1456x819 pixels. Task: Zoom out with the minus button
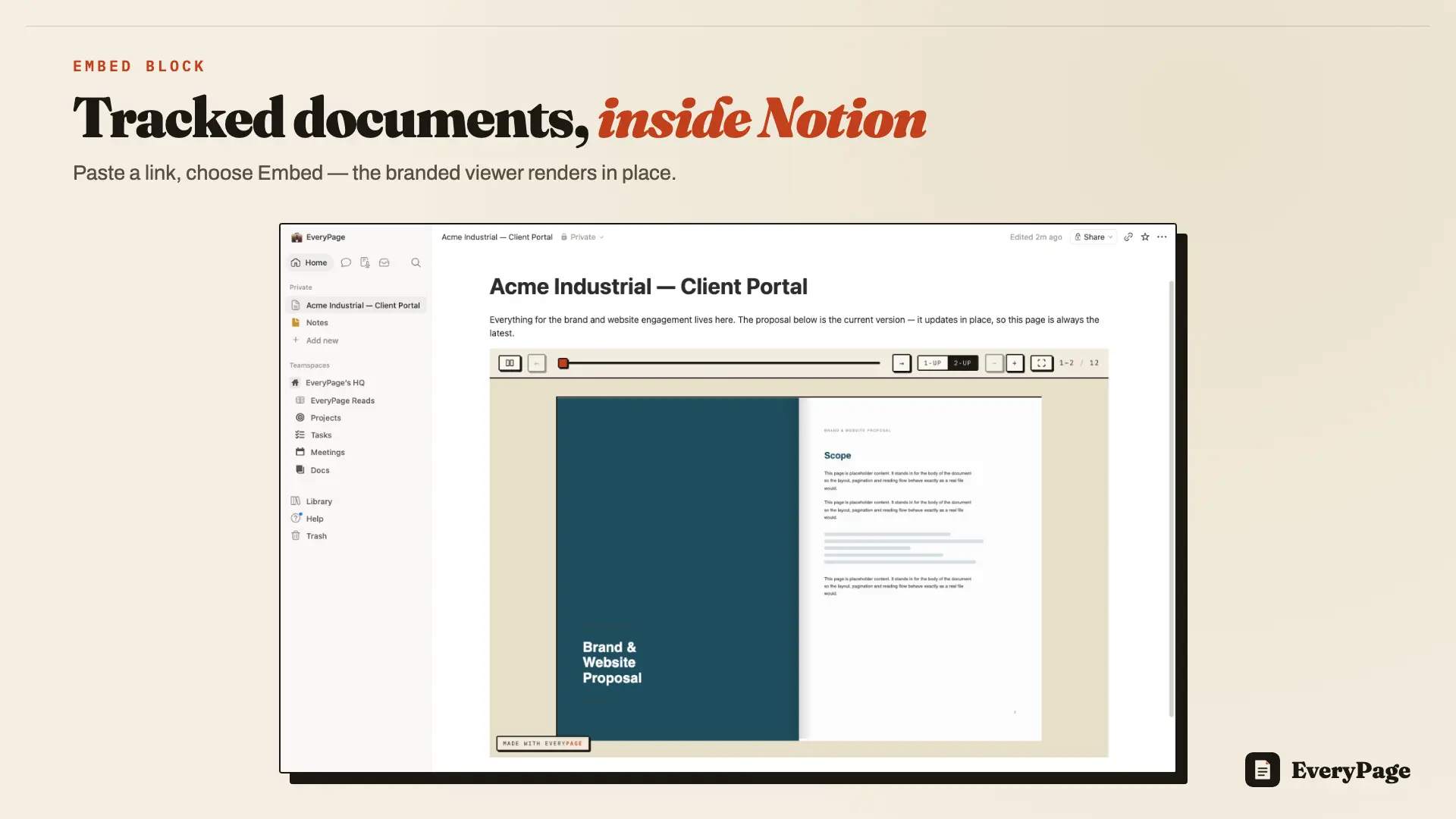994,363
